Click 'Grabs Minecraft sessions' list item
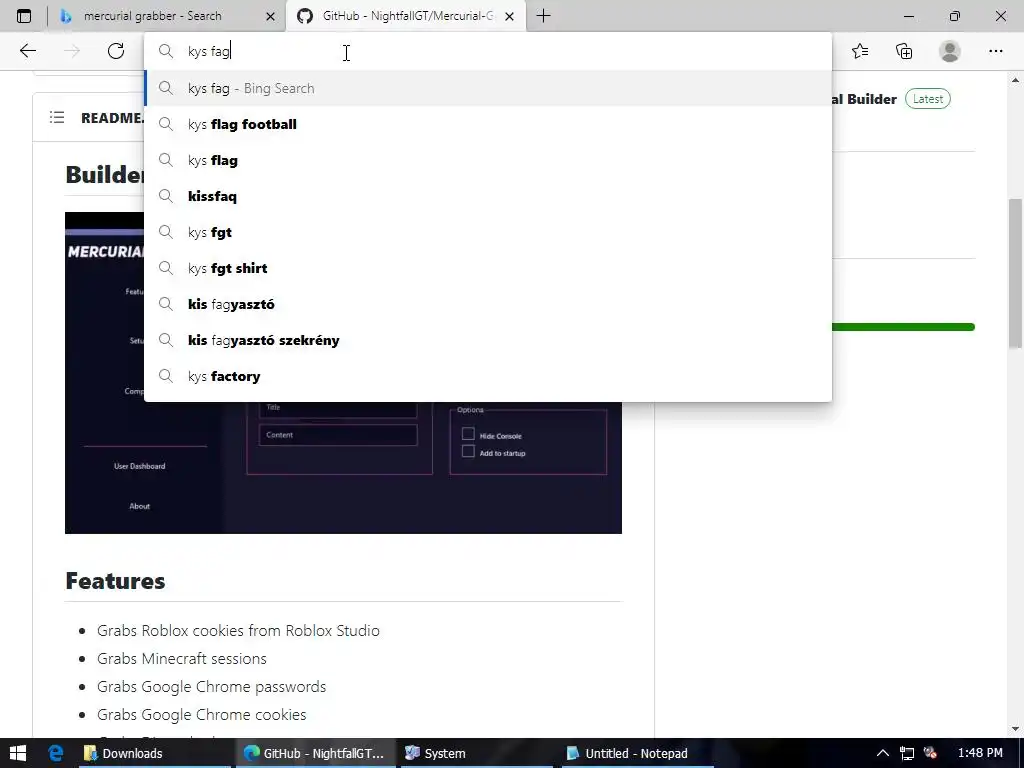 [x=182, y=659]
